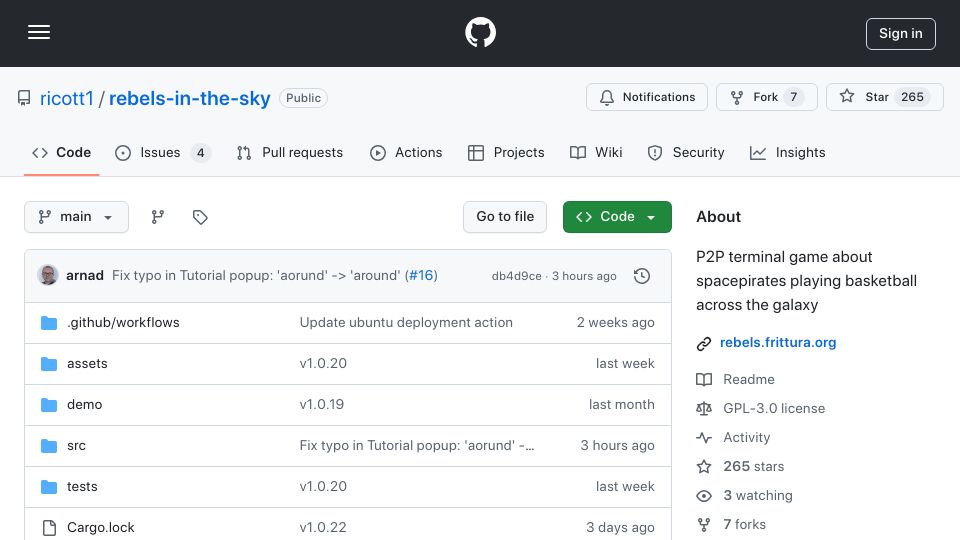Select the Code tab

coord(61,152)
